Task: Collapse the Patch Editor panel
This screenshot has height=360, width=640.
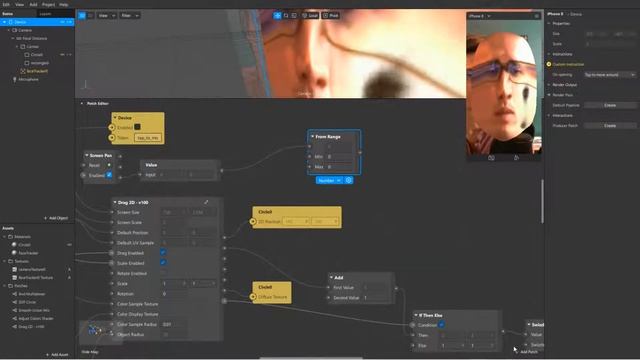Action: coord(82,104)
